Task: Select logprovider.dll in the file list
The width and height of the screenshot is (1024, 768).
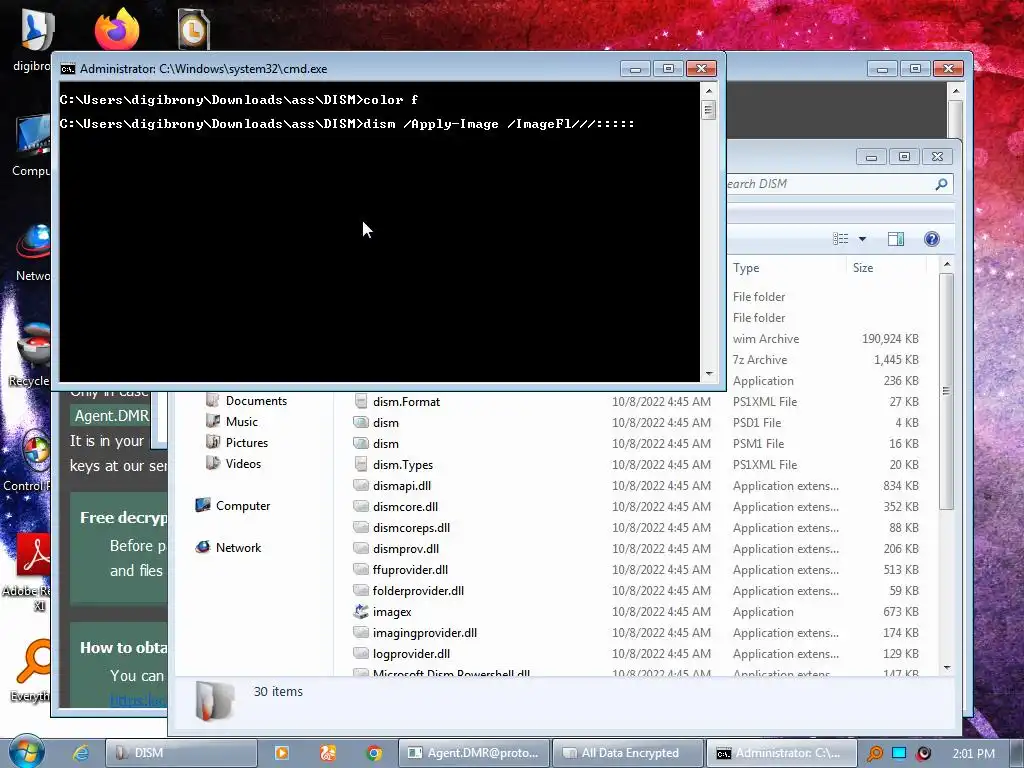Action: pos(411,653)
